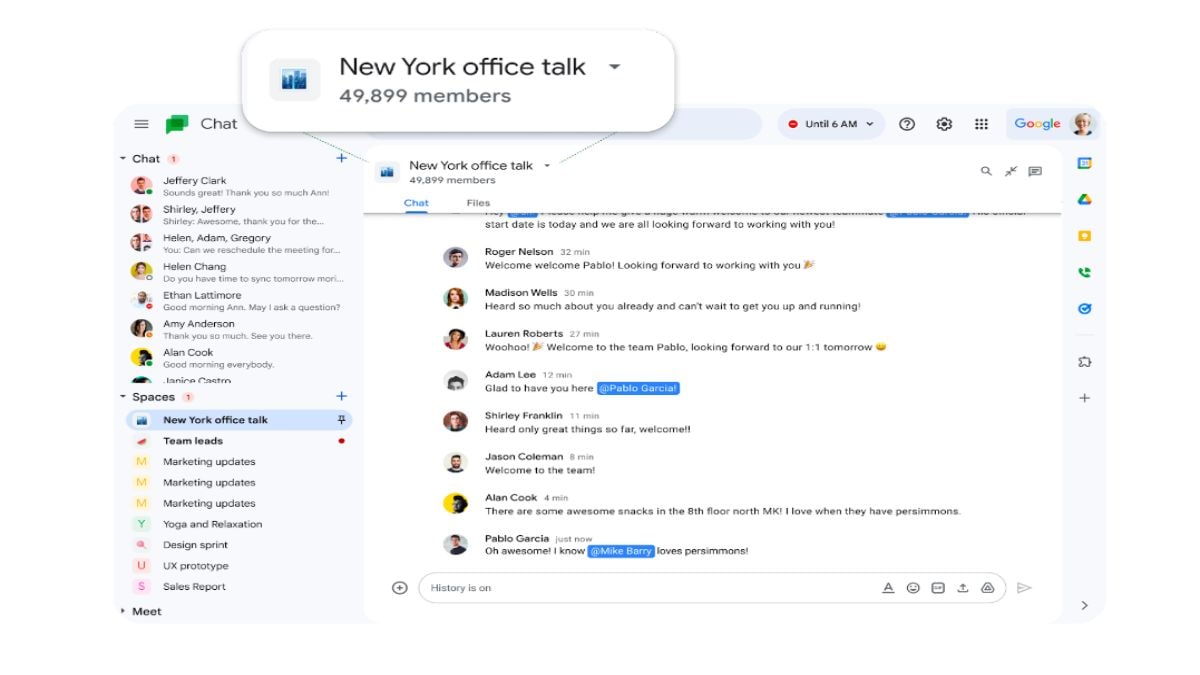This screenshot has width=1200, height=675.
Task: Open the green phone icon in side panel
Action: pyautogui.click(x=1084, y=272)
